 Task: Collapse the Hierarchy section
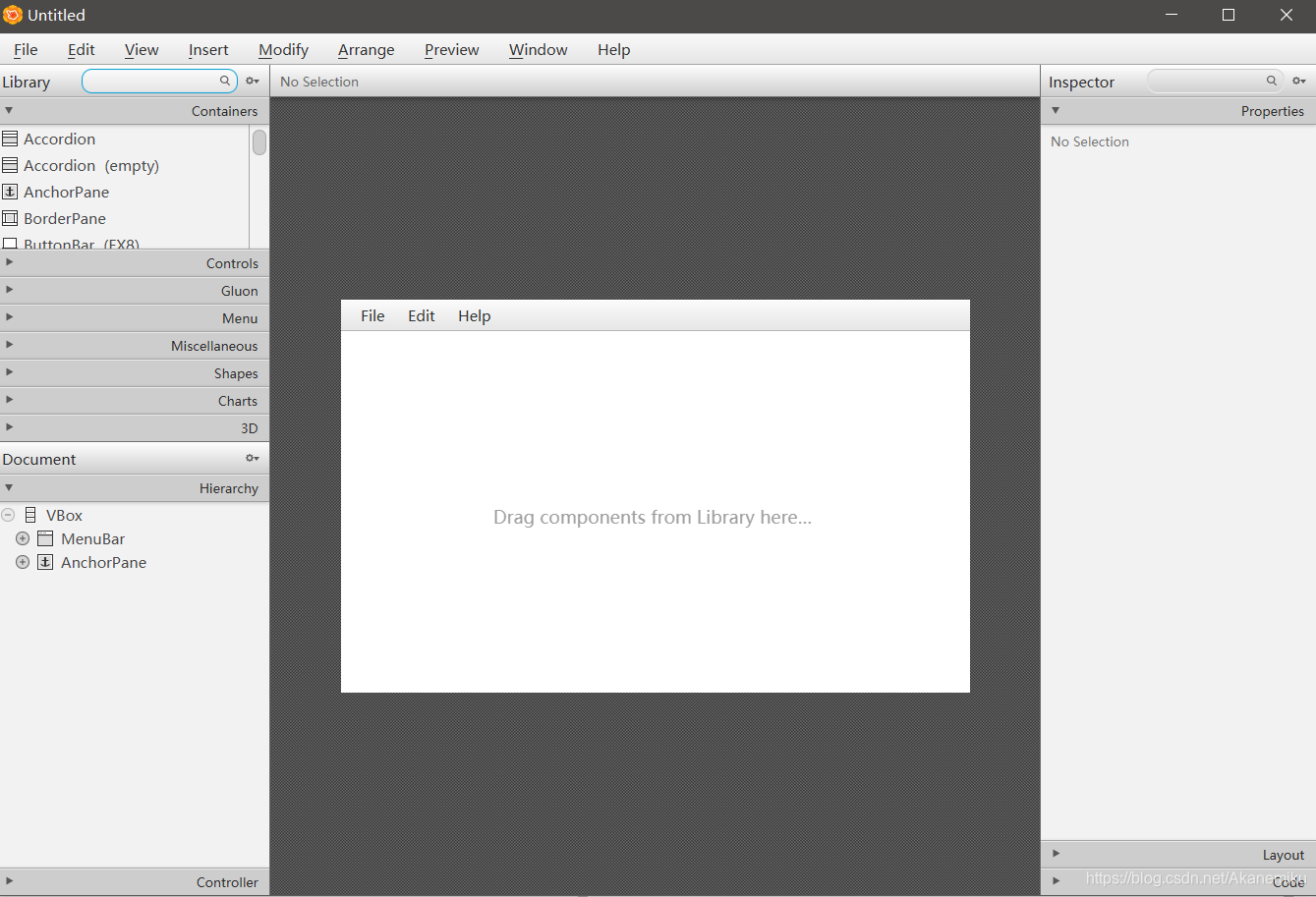(x=9, y=487)
